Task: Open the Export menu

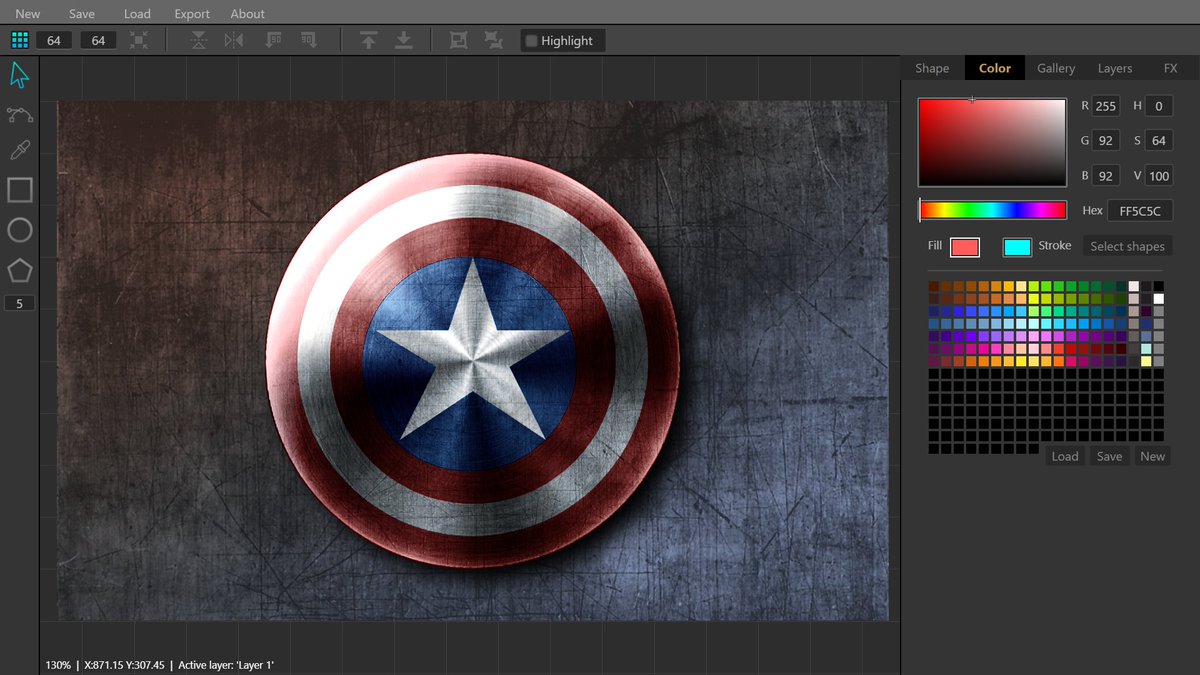Action: tap(192, 14)
